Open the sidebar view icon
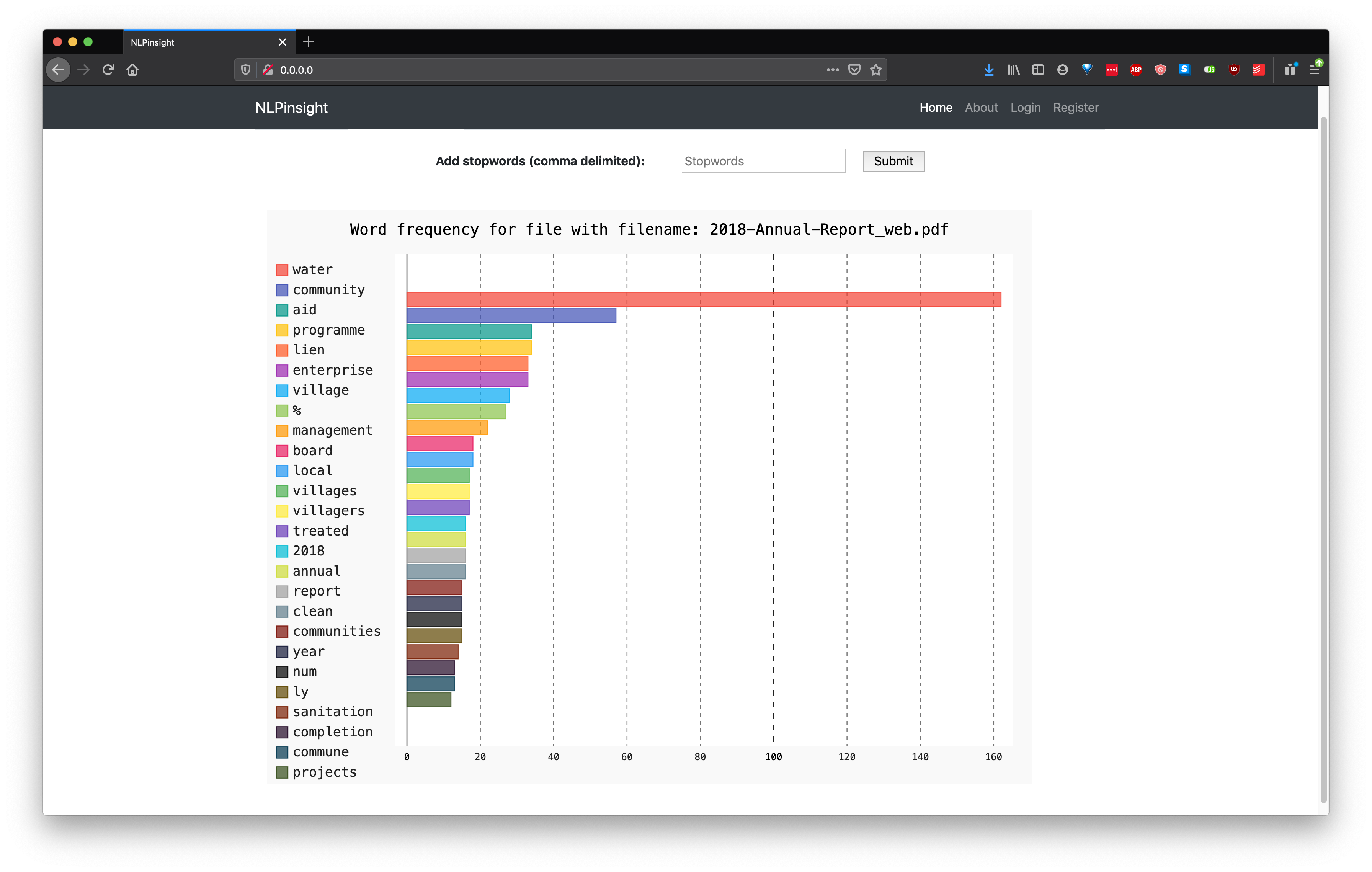The width and height of the screenshot is (1372, 872). tap(1037, 70)
